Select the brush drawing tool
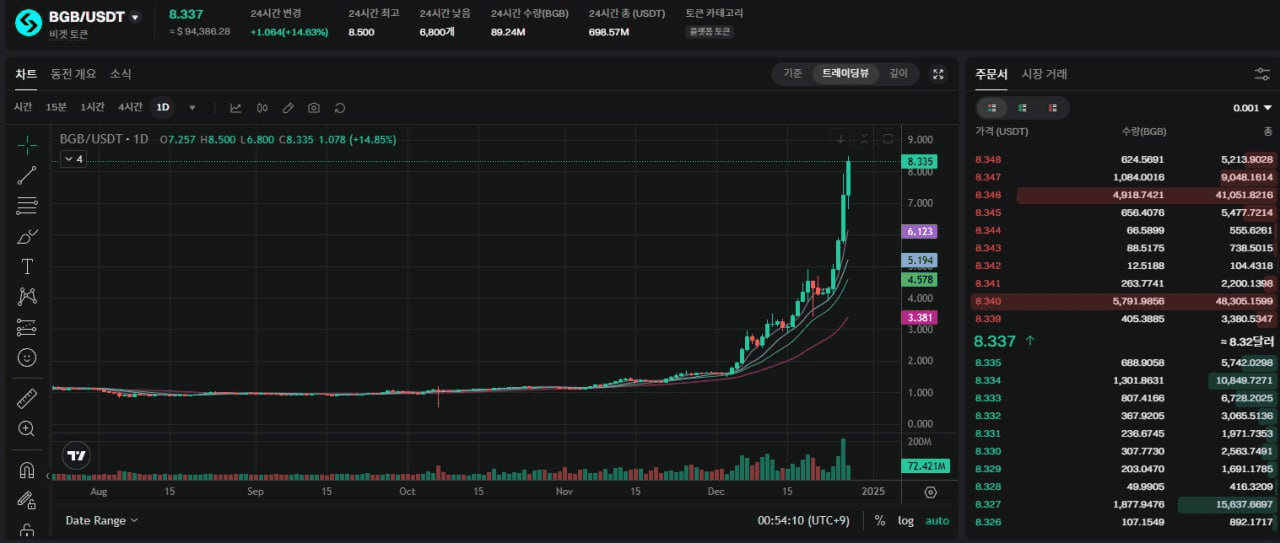Viewport: 1280px width, 543px height. [27, 236]
